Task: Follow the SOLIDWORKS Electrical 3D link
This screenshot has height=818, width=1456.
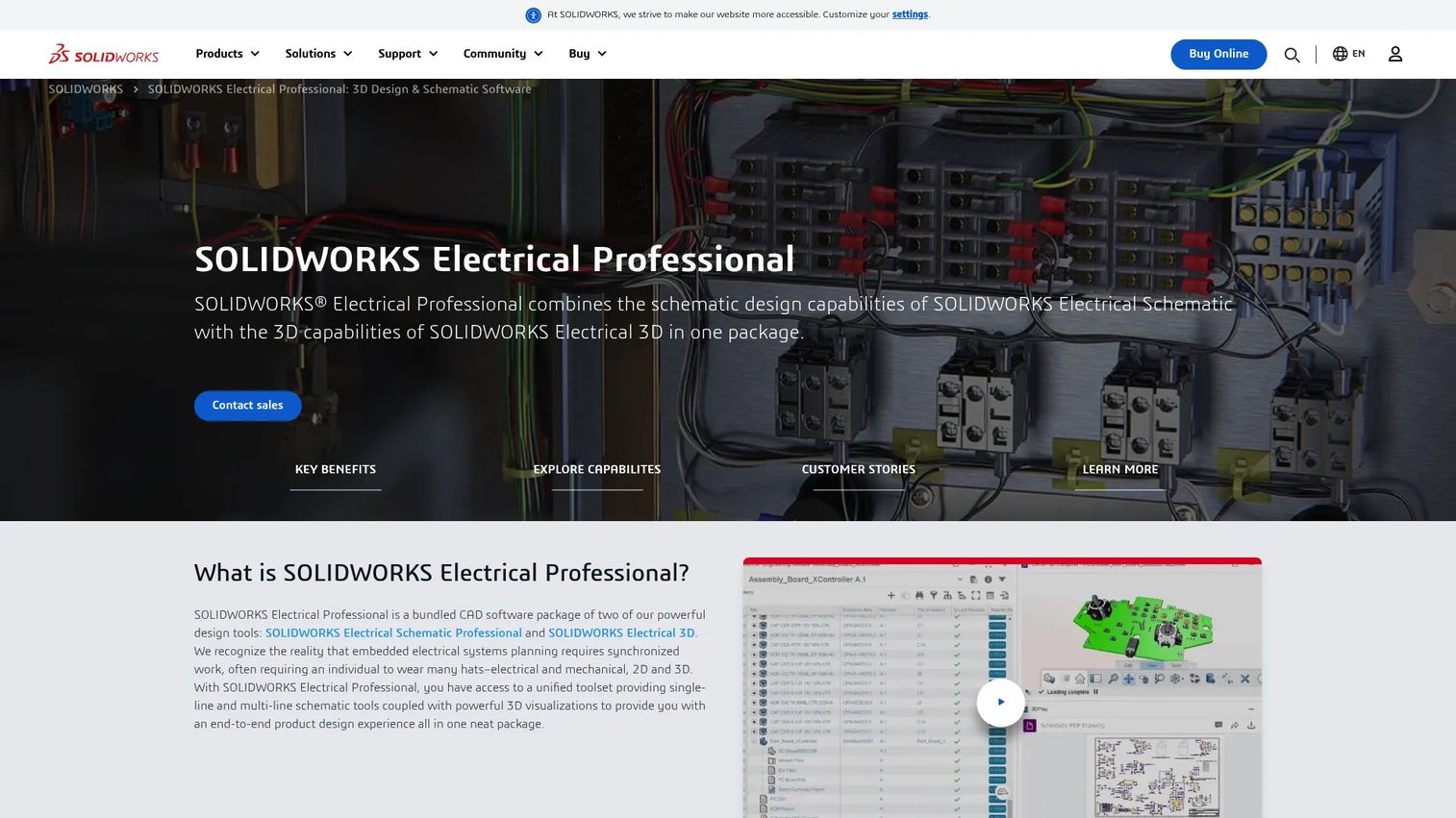Action: [x=621, y=633]
